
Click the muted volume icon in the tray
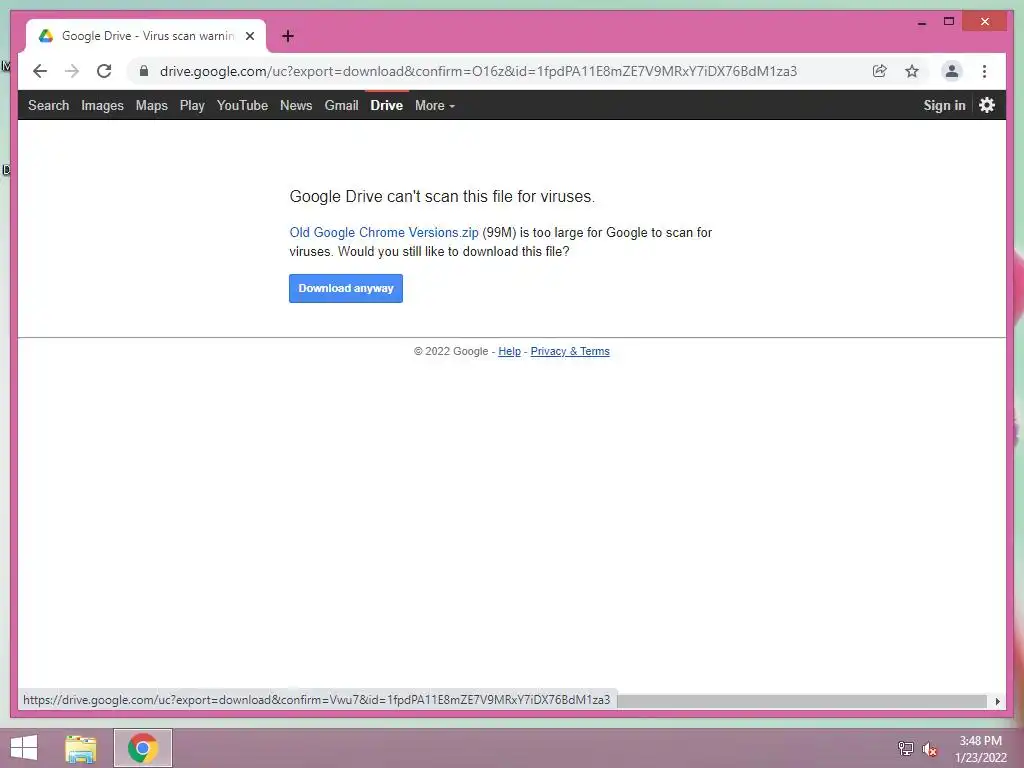tap(929, 749)
